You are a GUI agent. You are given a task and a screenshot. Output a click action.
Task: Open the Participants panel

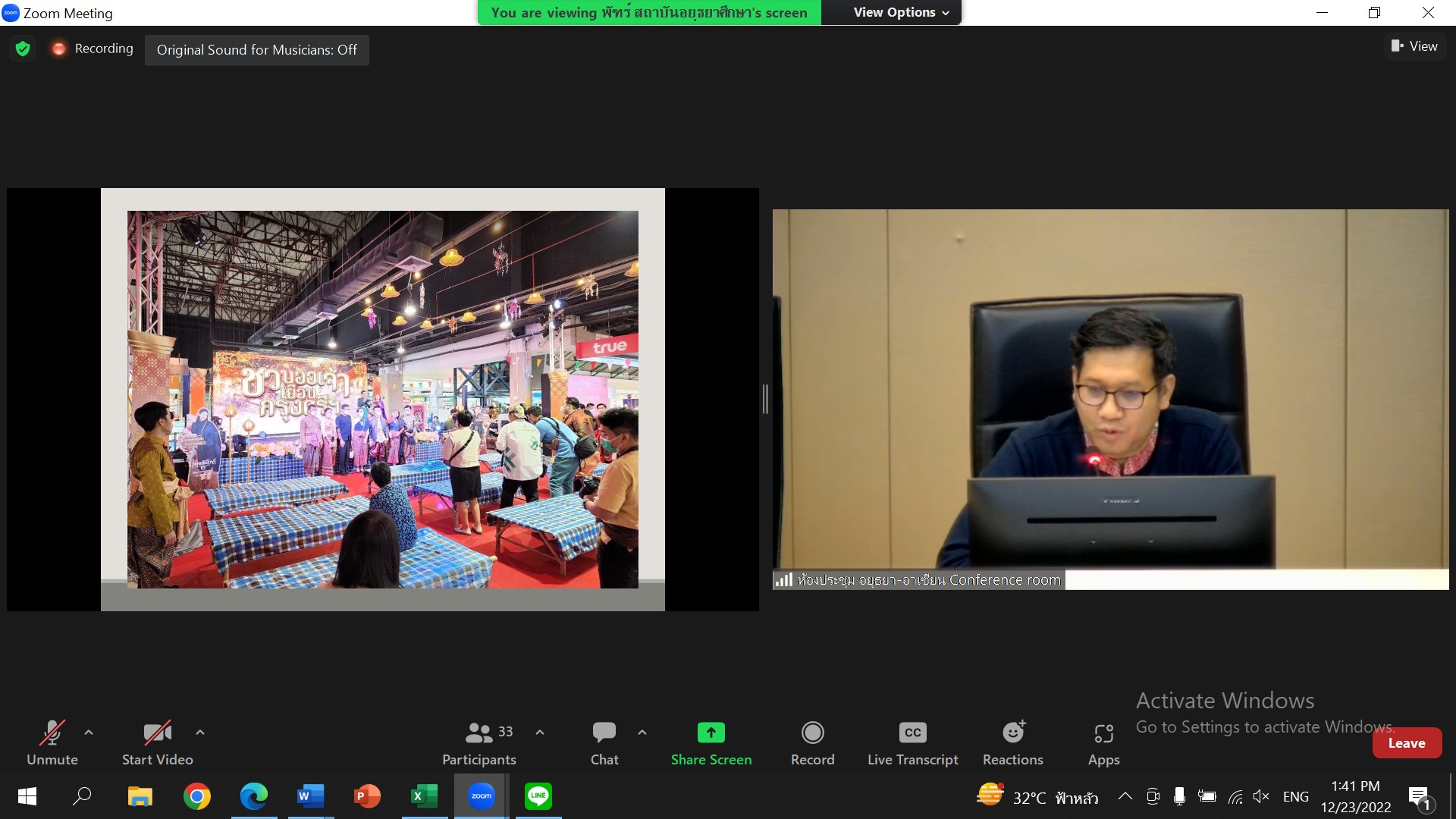click(x=479, y=743)
